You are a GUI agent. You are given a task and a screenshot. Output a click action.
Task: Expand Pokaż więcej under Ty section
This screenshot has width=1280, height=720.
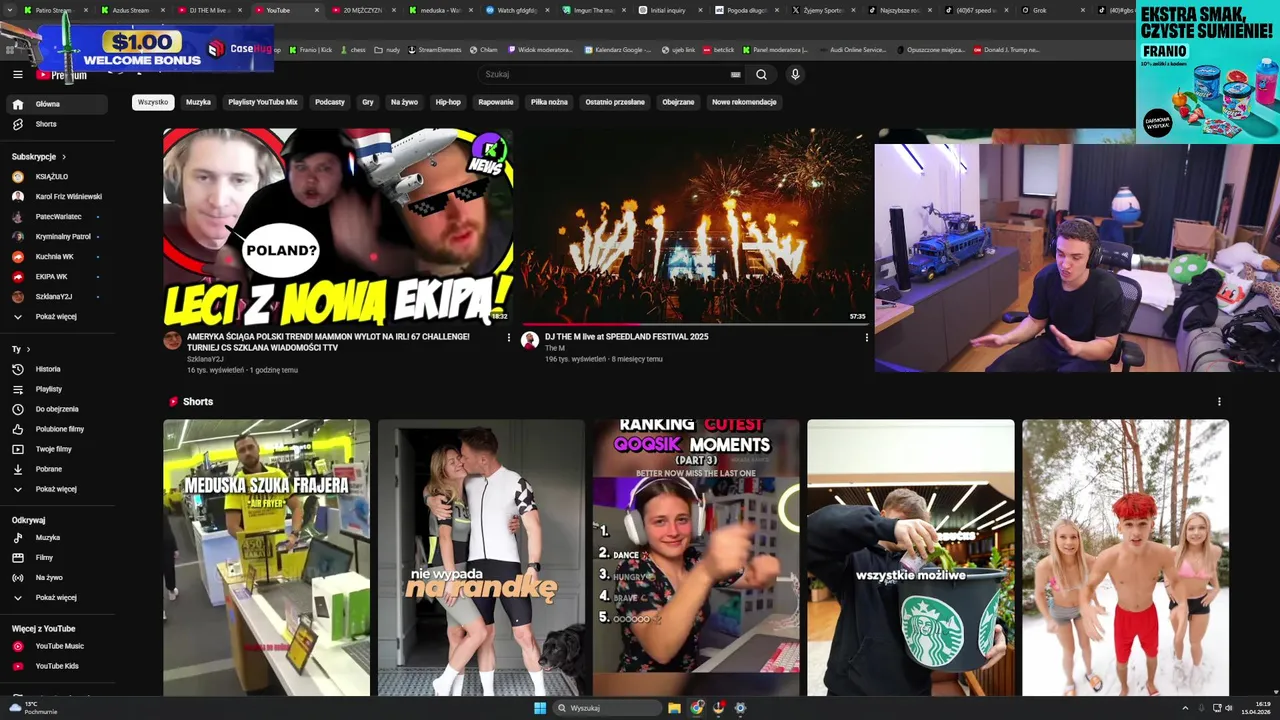(x=58, y=489)
